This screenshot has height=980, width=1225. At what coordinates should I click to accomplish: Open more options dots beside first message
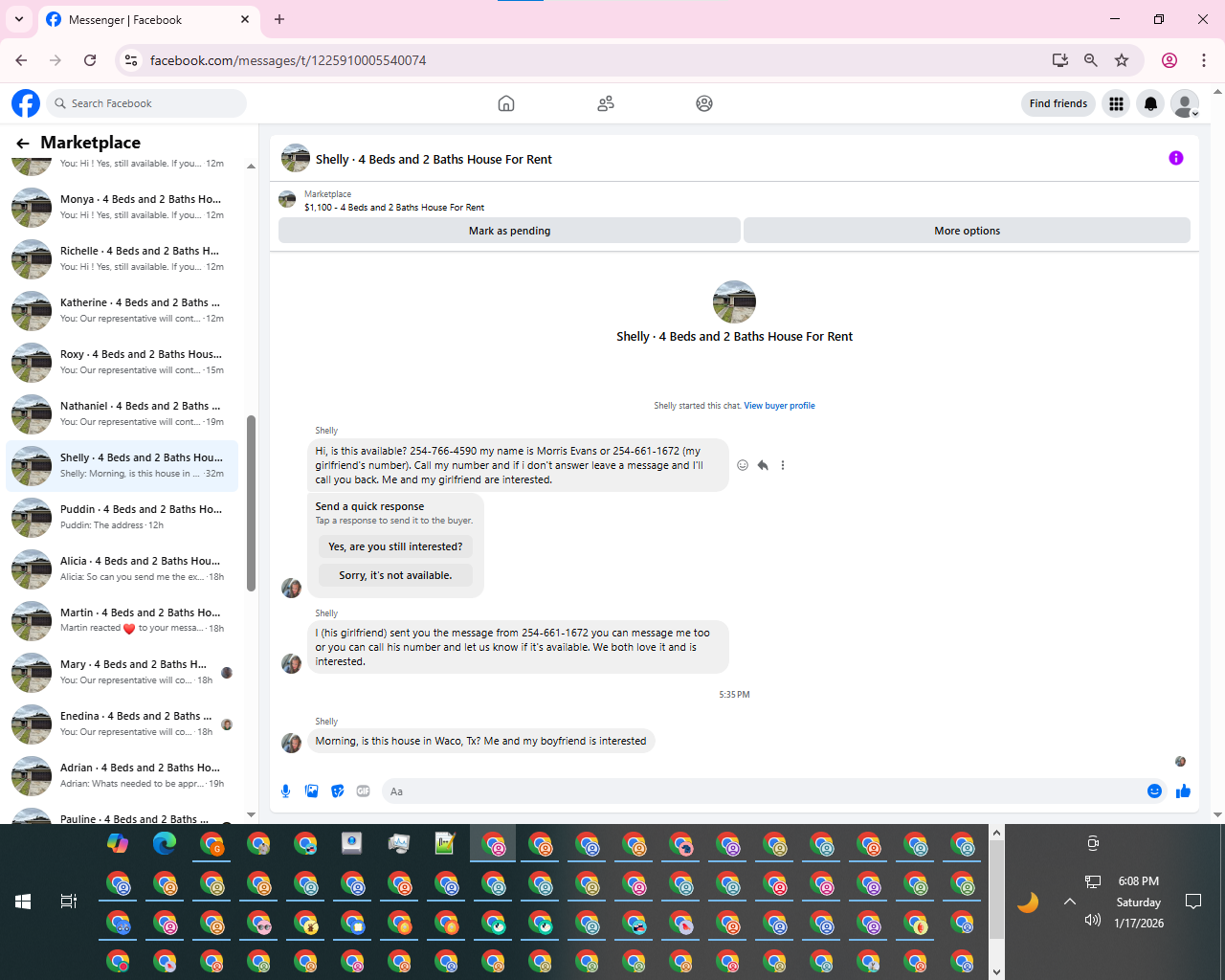[x=783, y=465]
